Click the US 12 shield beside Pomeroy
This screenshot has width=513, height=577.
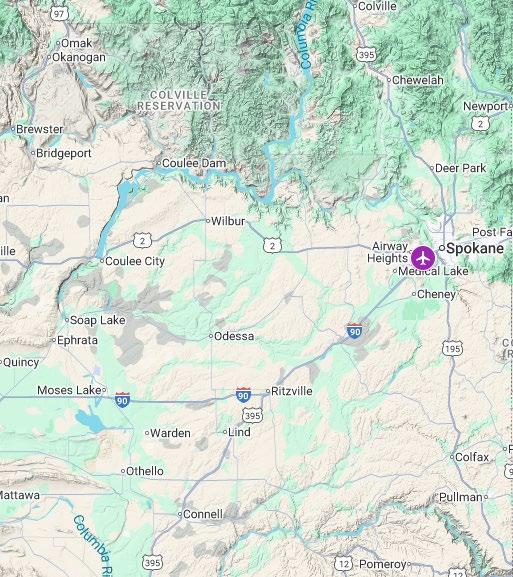(x=344, y=563)
